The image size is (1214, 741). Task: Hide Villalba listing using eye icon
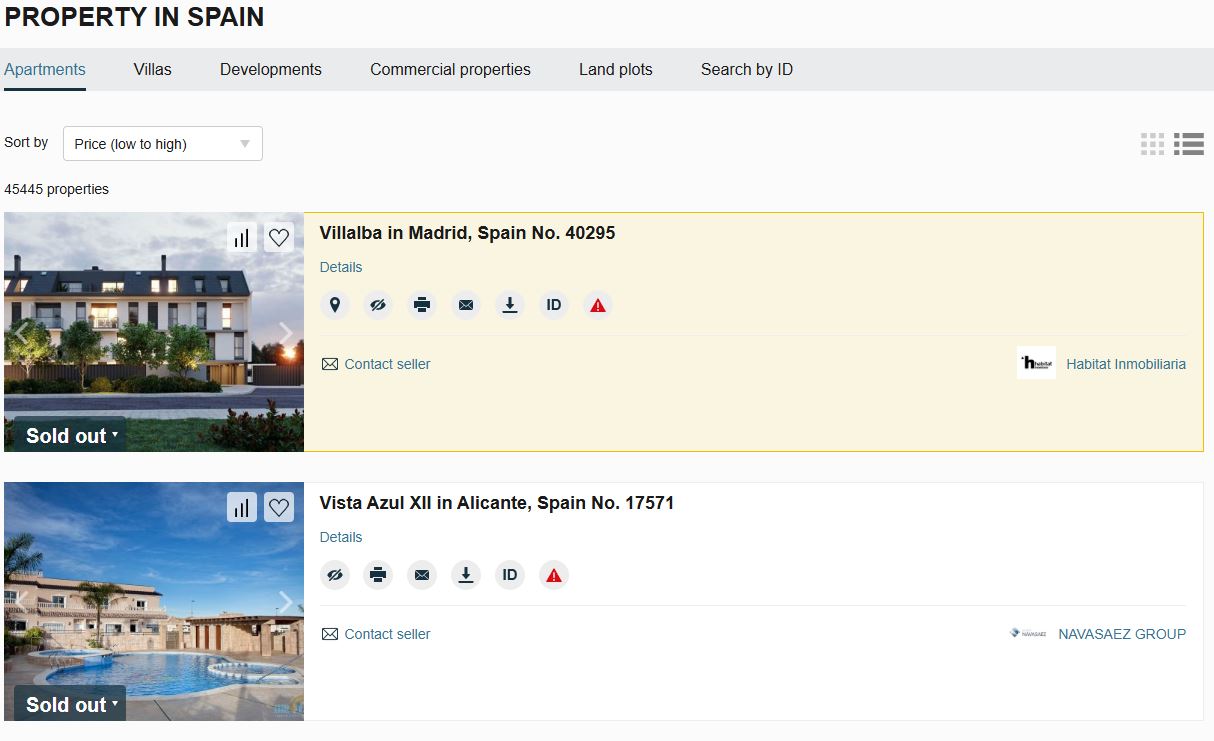coord(378,305)
